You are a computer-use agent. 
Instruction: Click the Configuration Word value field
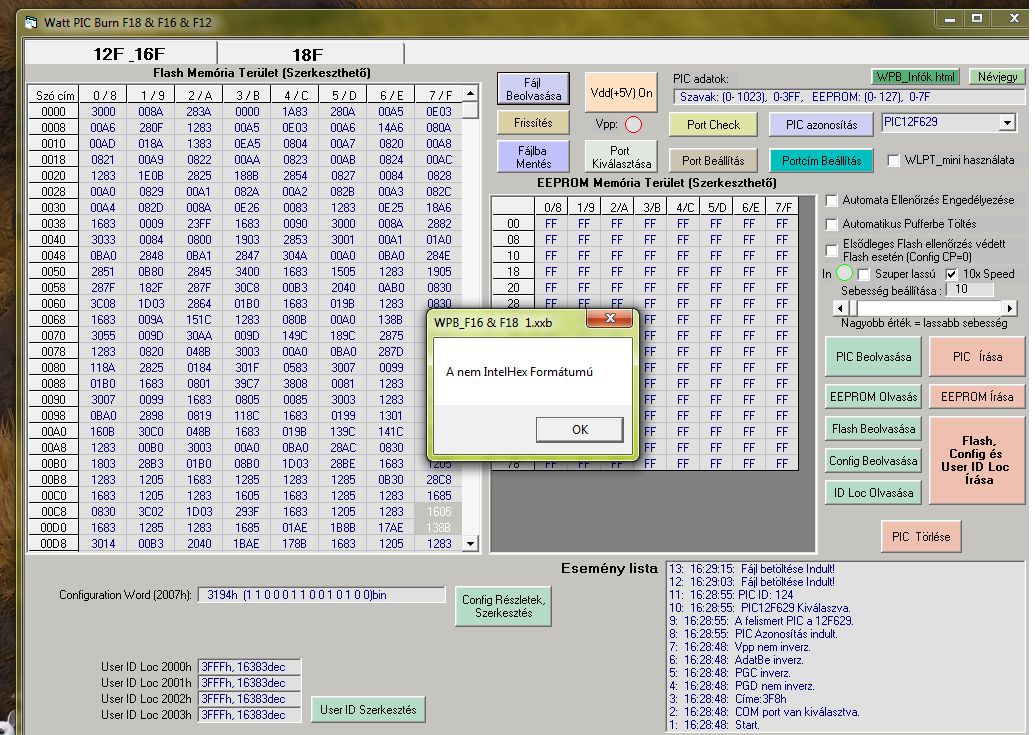[x=321, y=594]
